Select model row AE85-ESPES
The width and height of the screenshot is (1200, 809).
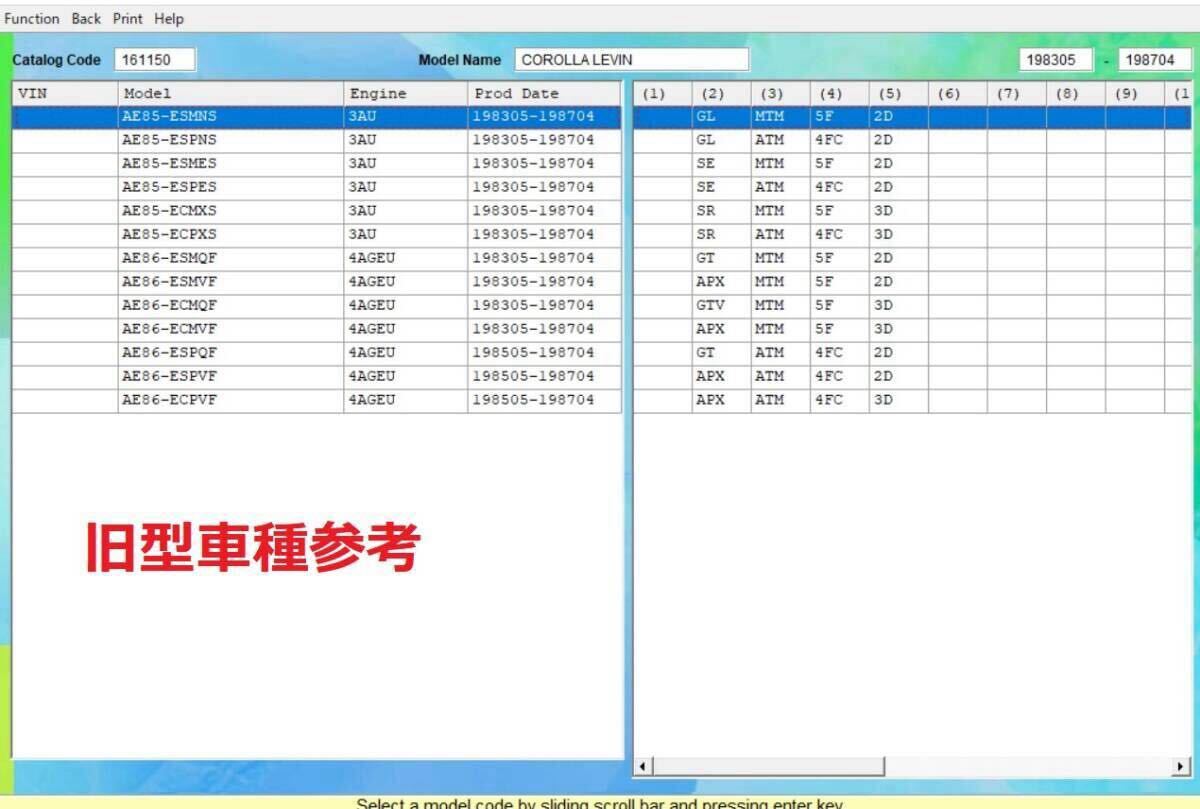(x=317, y=187)
